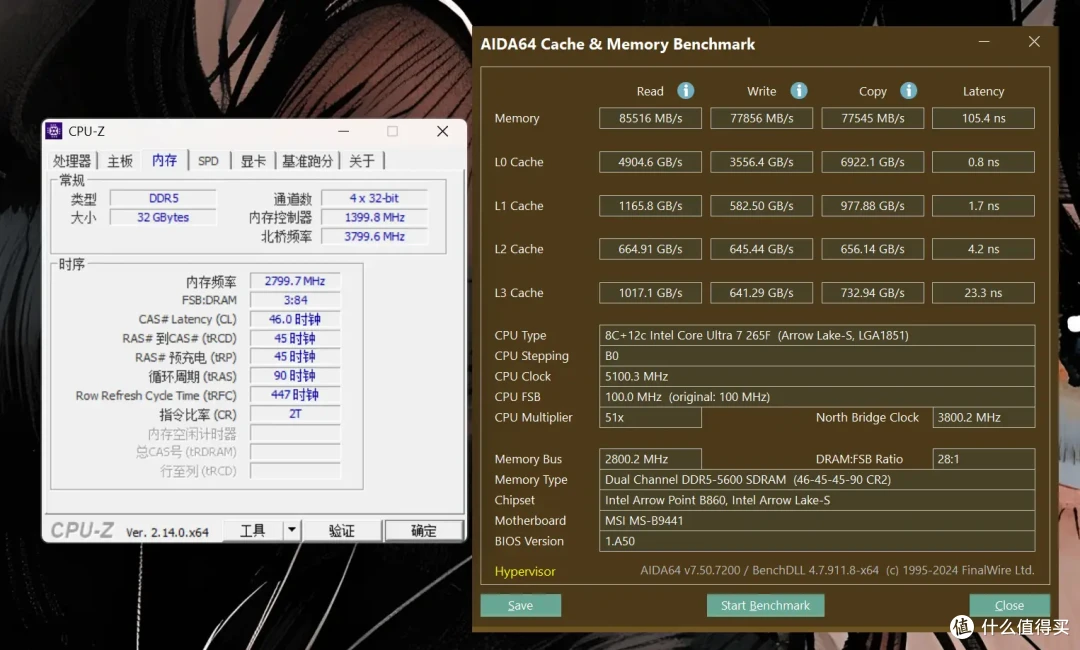This screenshot has height=650, width=1080.
Task: Click the 4 x 32-bit channel field in CPU-Z
Action: pyautogui.click(x=374, y=198)
